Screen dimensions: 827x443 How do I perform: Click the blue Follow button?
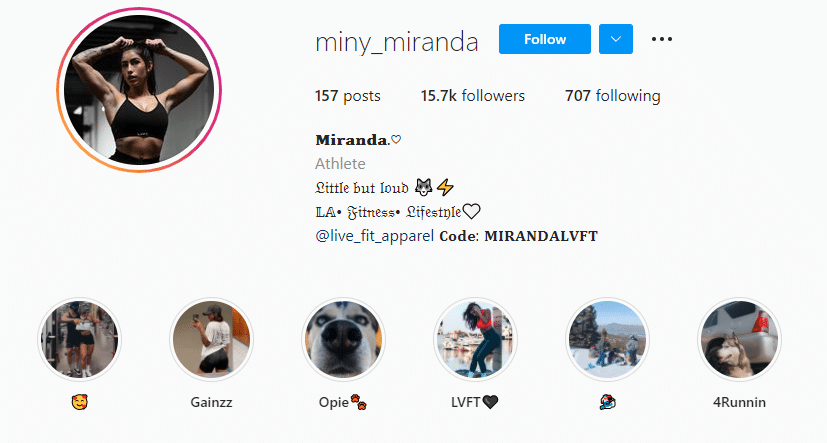tap(545, 39)
